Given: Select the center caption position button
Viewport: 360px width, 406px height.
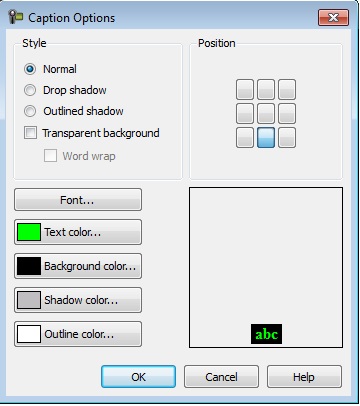Looking at the screenshot, I should [x=266, y=113].
